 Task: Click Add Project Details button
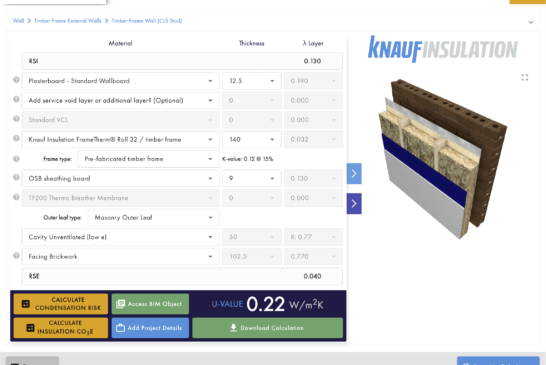150,327
